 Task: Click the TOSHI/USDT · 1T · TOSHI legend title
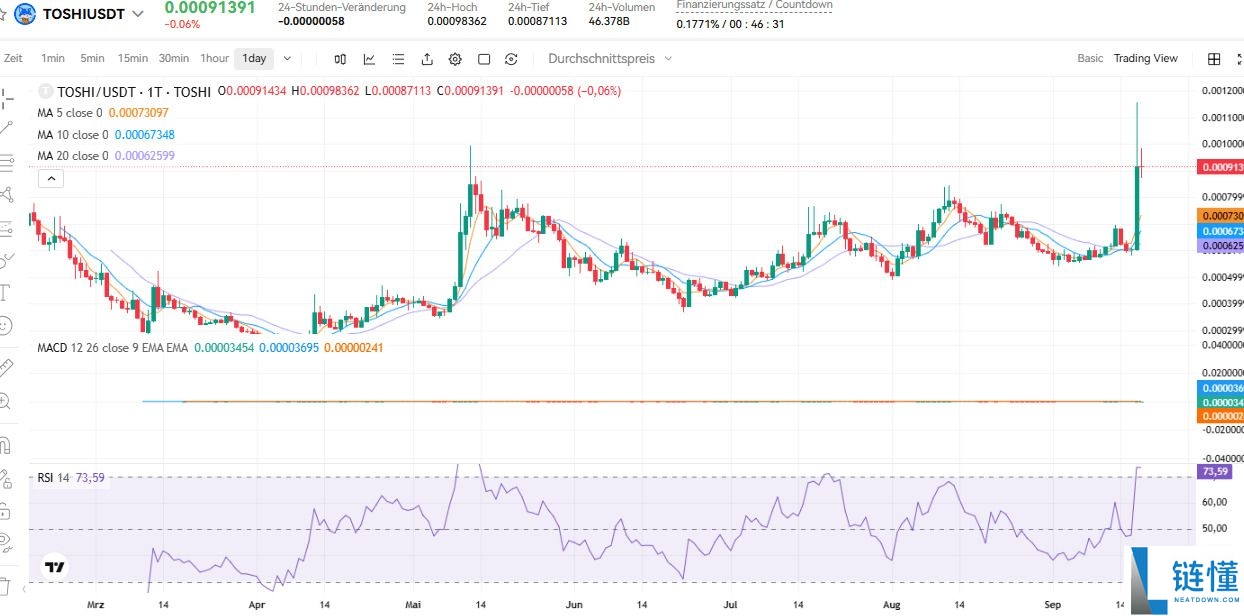click(x=133, y=91)
